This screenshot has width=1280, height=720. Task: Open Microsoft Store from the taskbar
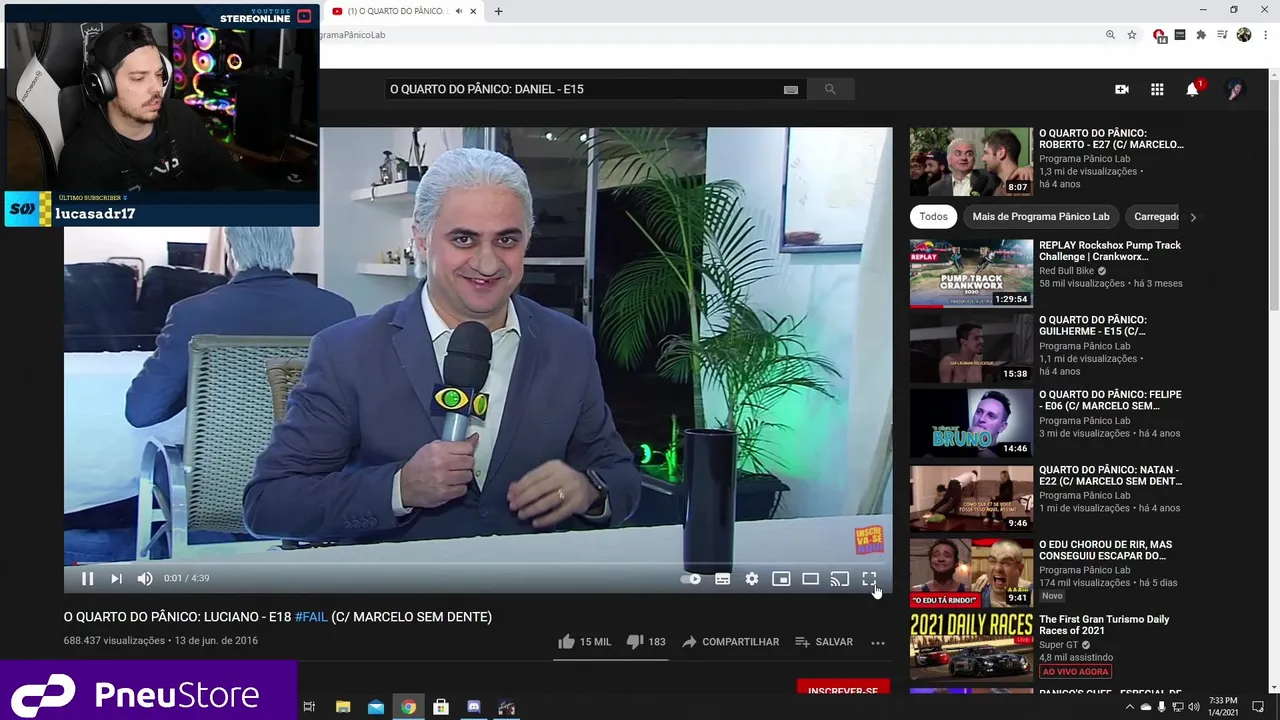pyautogui.click(x=441, y=707)
